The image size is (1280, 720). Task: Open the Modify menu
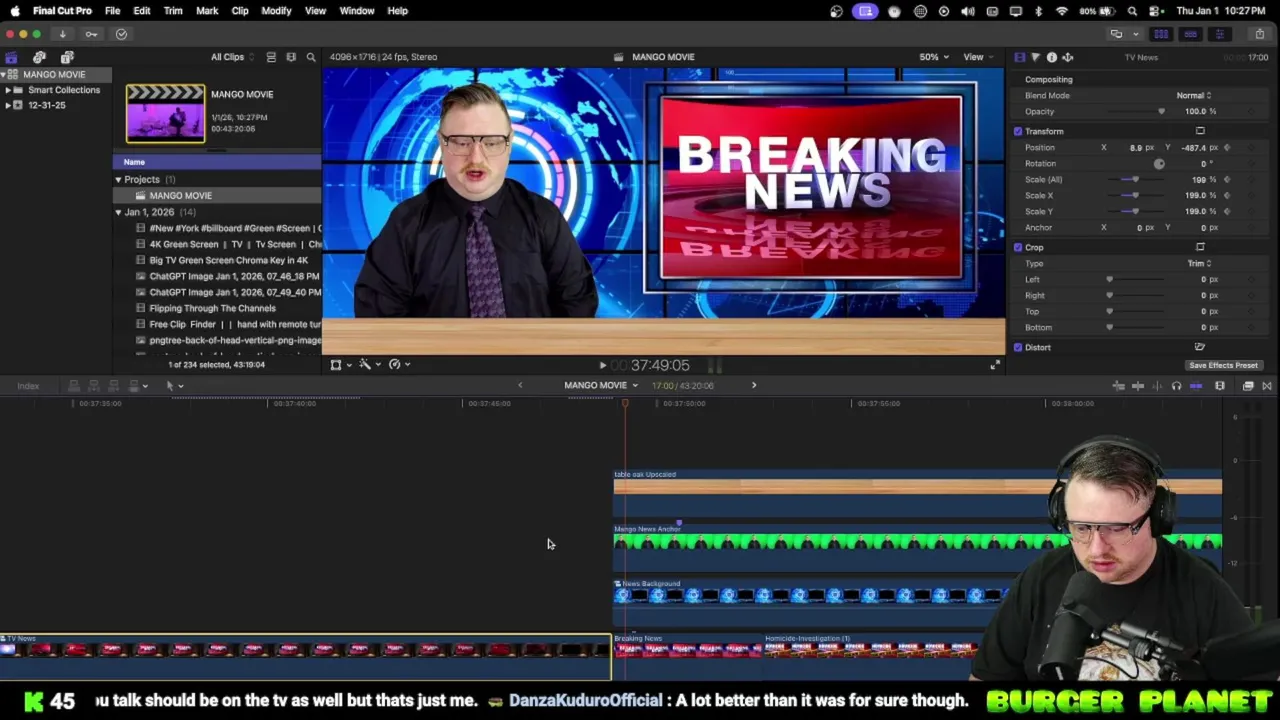(x=276, y=11)
